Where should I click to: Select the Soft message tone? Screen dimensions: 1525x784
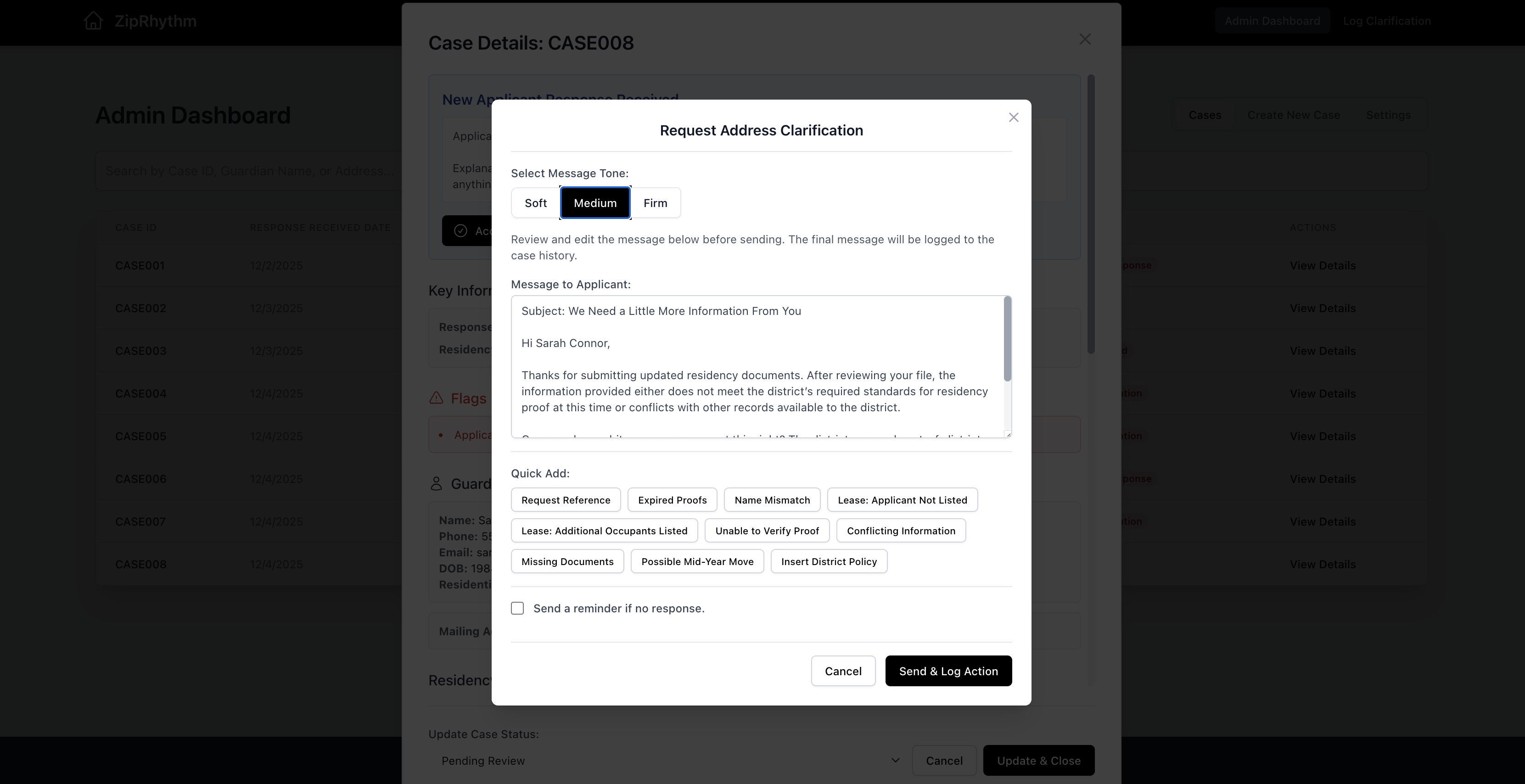(535, 202)
